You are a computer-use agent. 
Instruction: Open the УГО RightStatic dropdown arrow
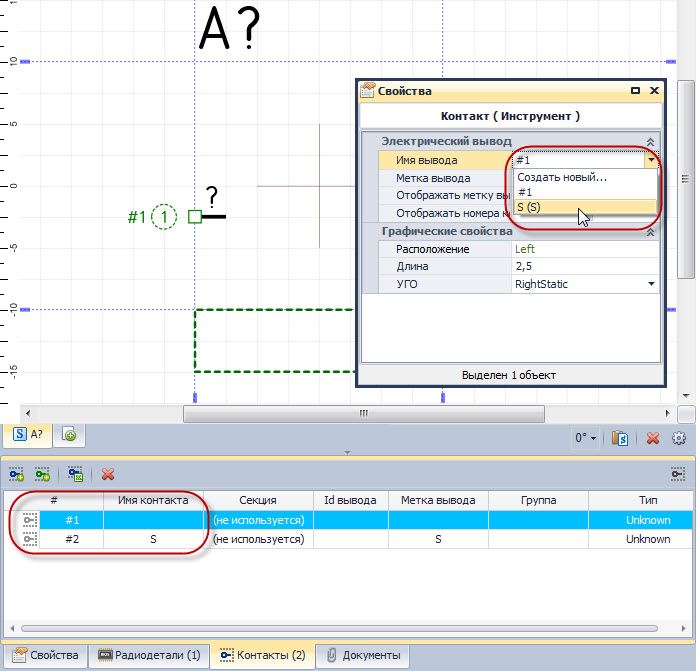tap(651, 284)
